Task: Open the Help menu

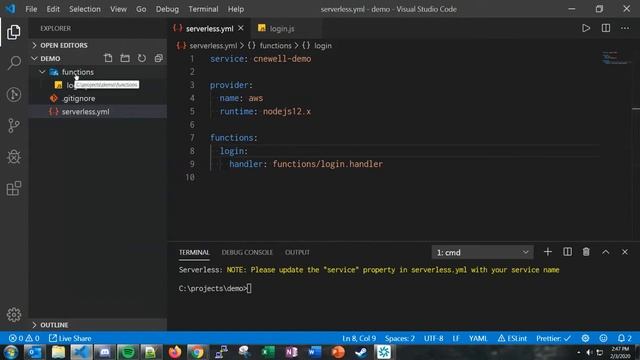Action: point(236,9)
